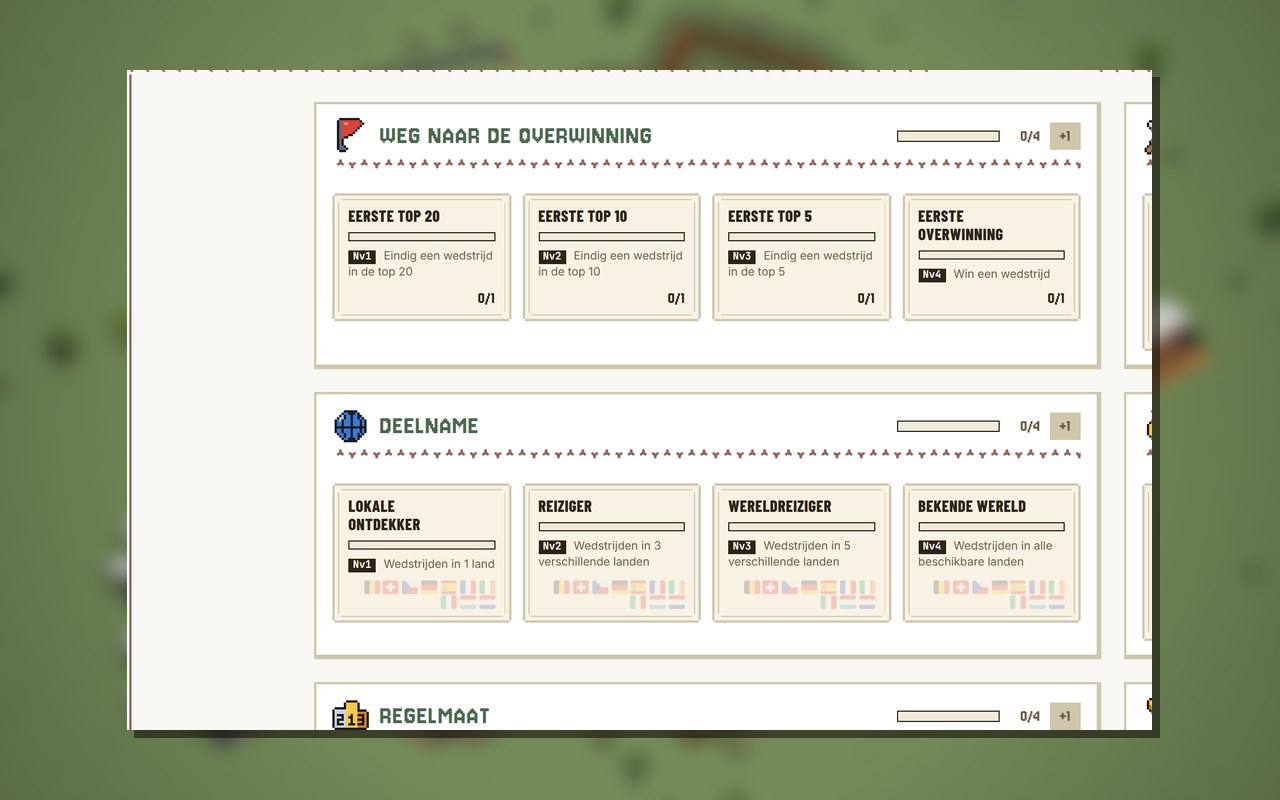Click the progress bar in Regelmaat header
Image resolution: width=1280 pixels, height=800 pixels.
point(948,716)
